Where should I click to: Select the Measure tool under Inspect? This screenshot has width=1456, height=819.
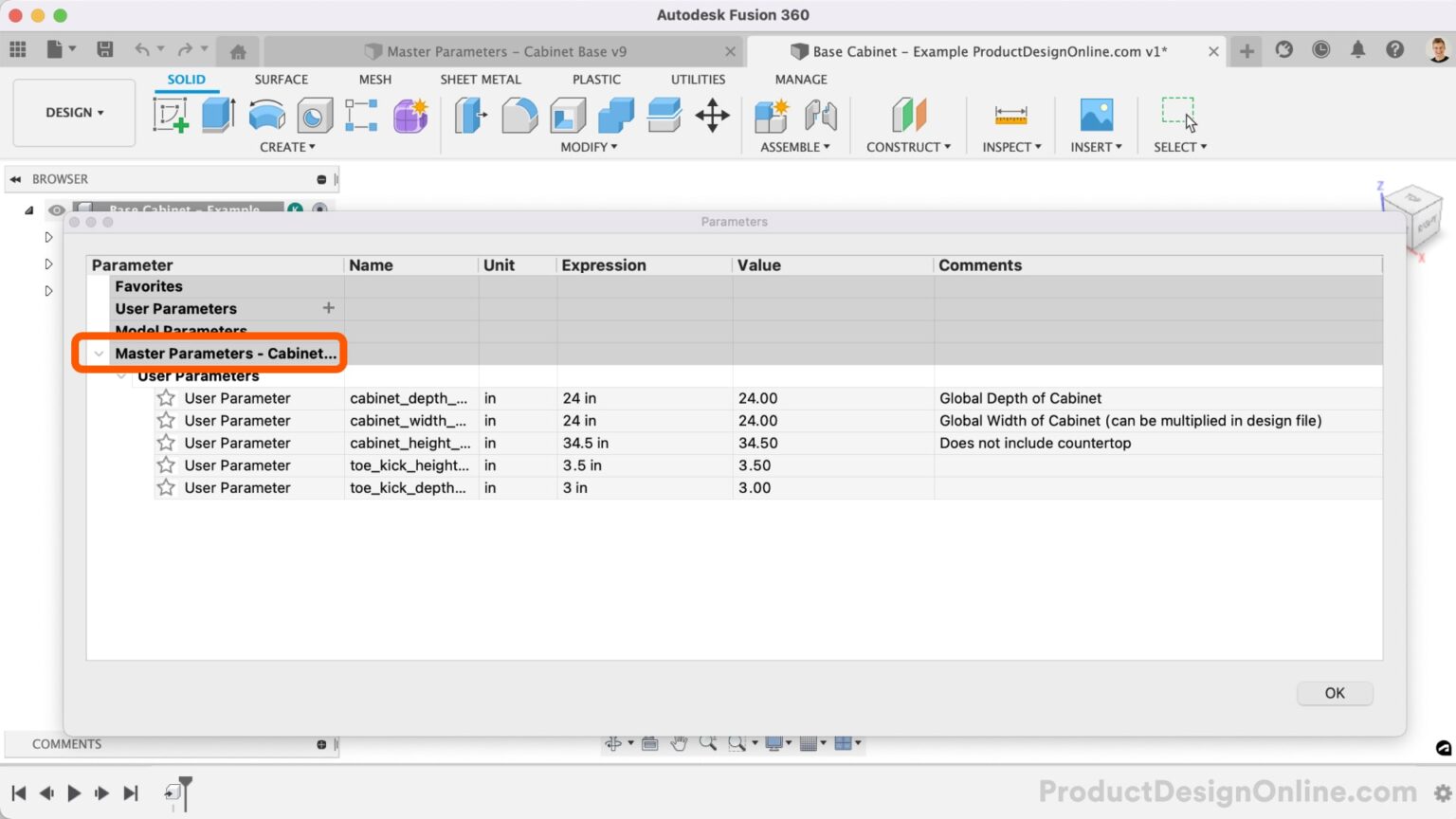click(x=1010, y=115)
